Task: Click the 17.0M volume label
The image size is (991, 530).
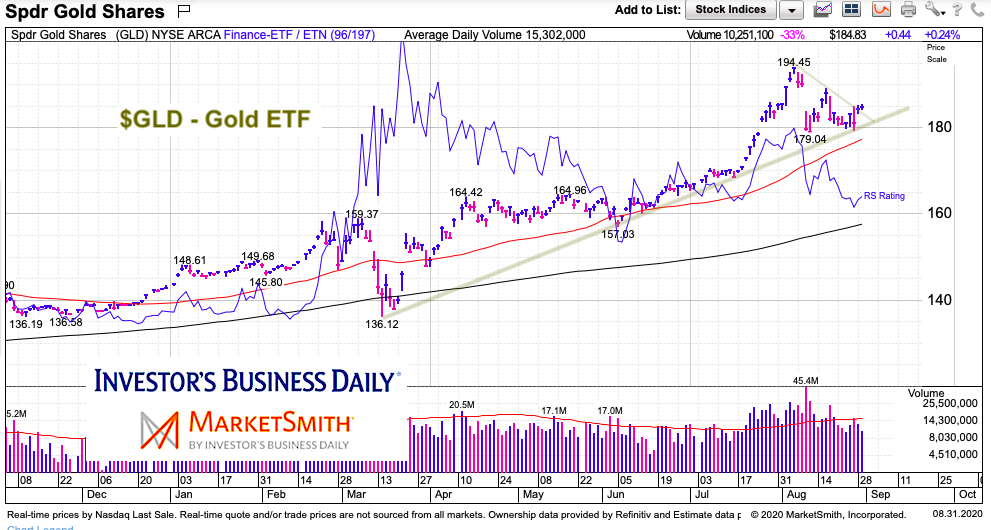Action: [610, 411]
